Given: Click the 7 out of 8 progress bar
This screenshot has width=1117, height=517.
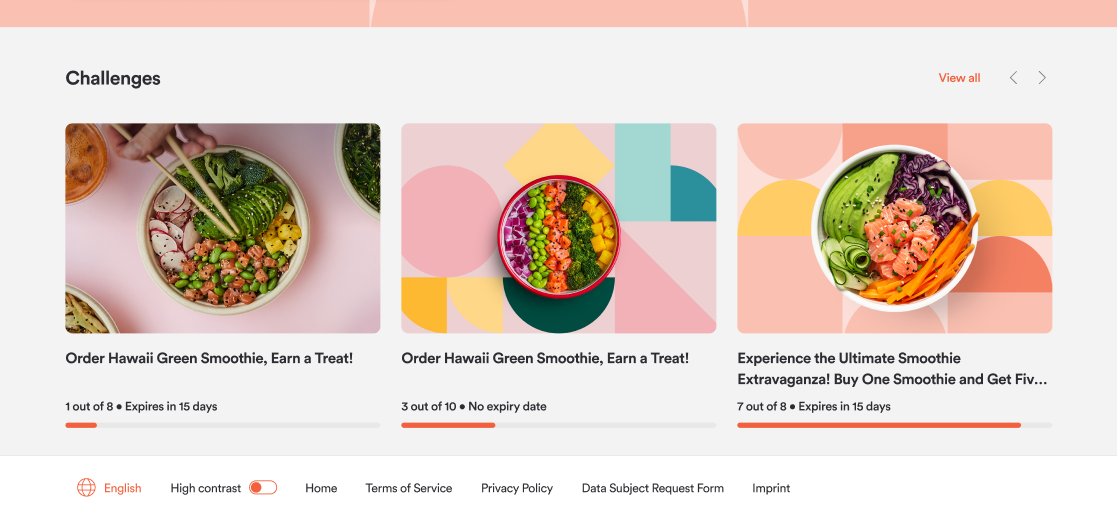Looking at the screenshot, I should (x=895, y=425).
